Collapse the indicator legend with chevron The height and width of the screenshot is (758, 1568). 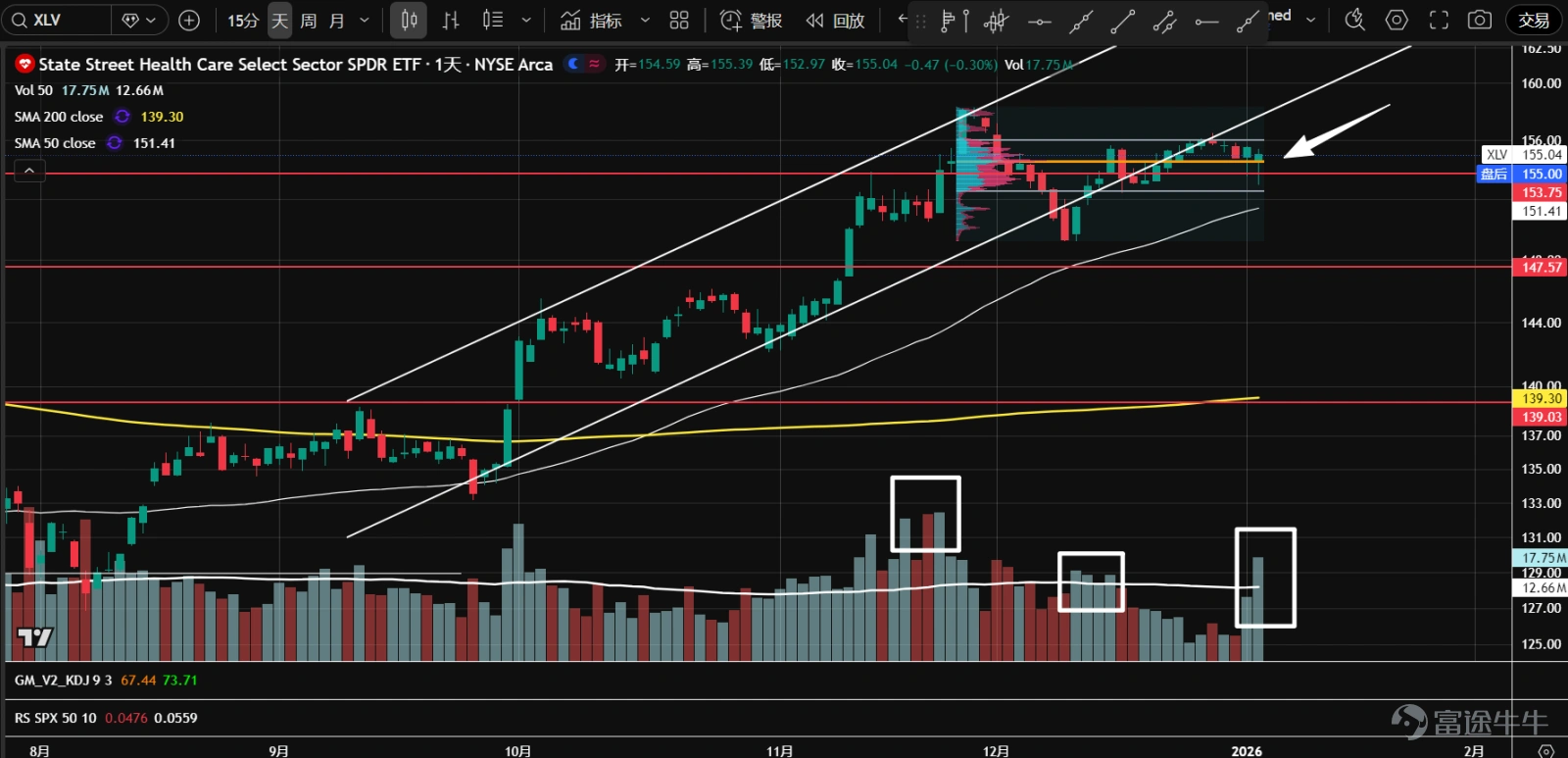(29, 172)
